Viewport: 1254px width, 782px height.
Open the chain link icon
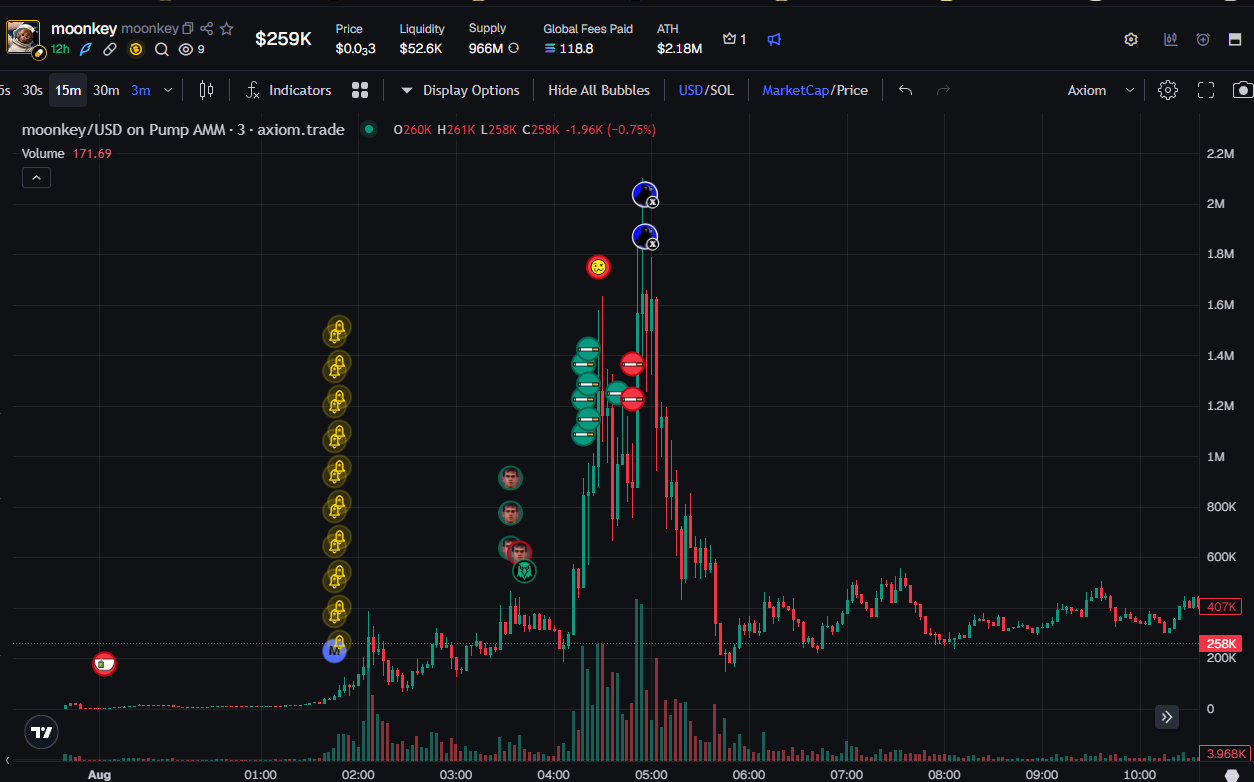pyautogui.click(x=111, y=49)
